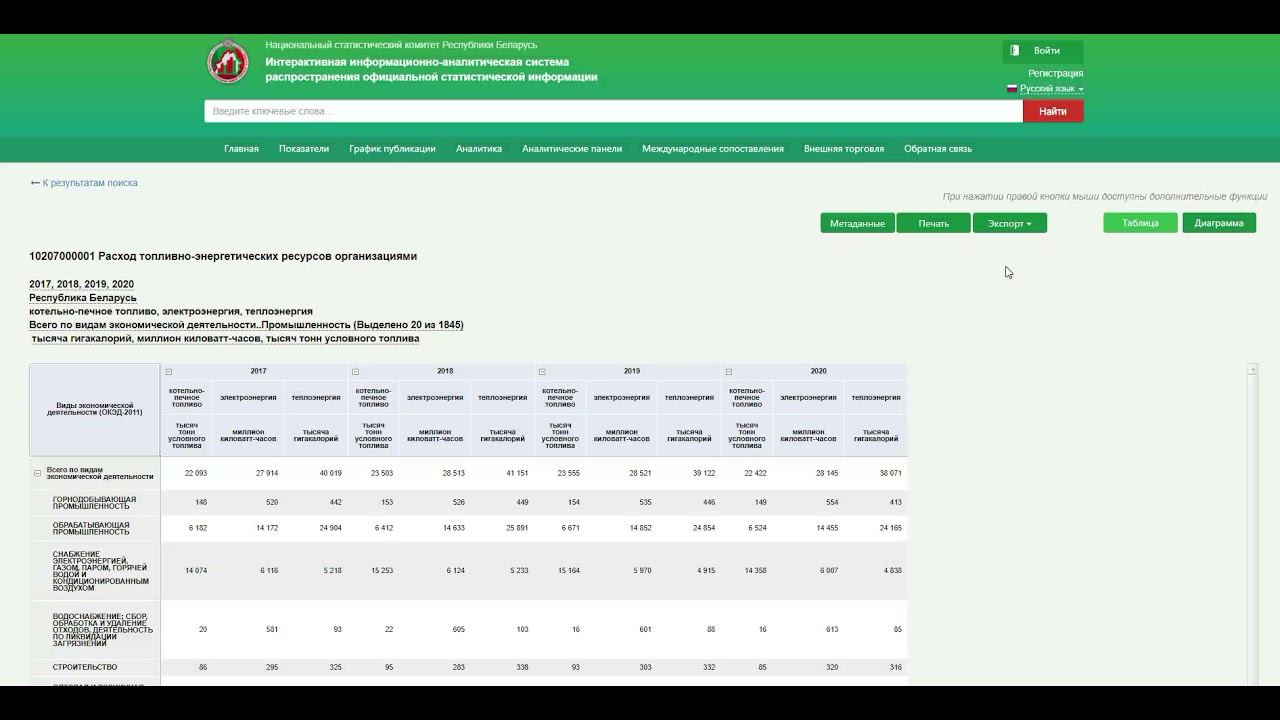Screen dimensions: 1280x720
Task: Open the Внешняя торговля menu item
Action: click(844, 149)
